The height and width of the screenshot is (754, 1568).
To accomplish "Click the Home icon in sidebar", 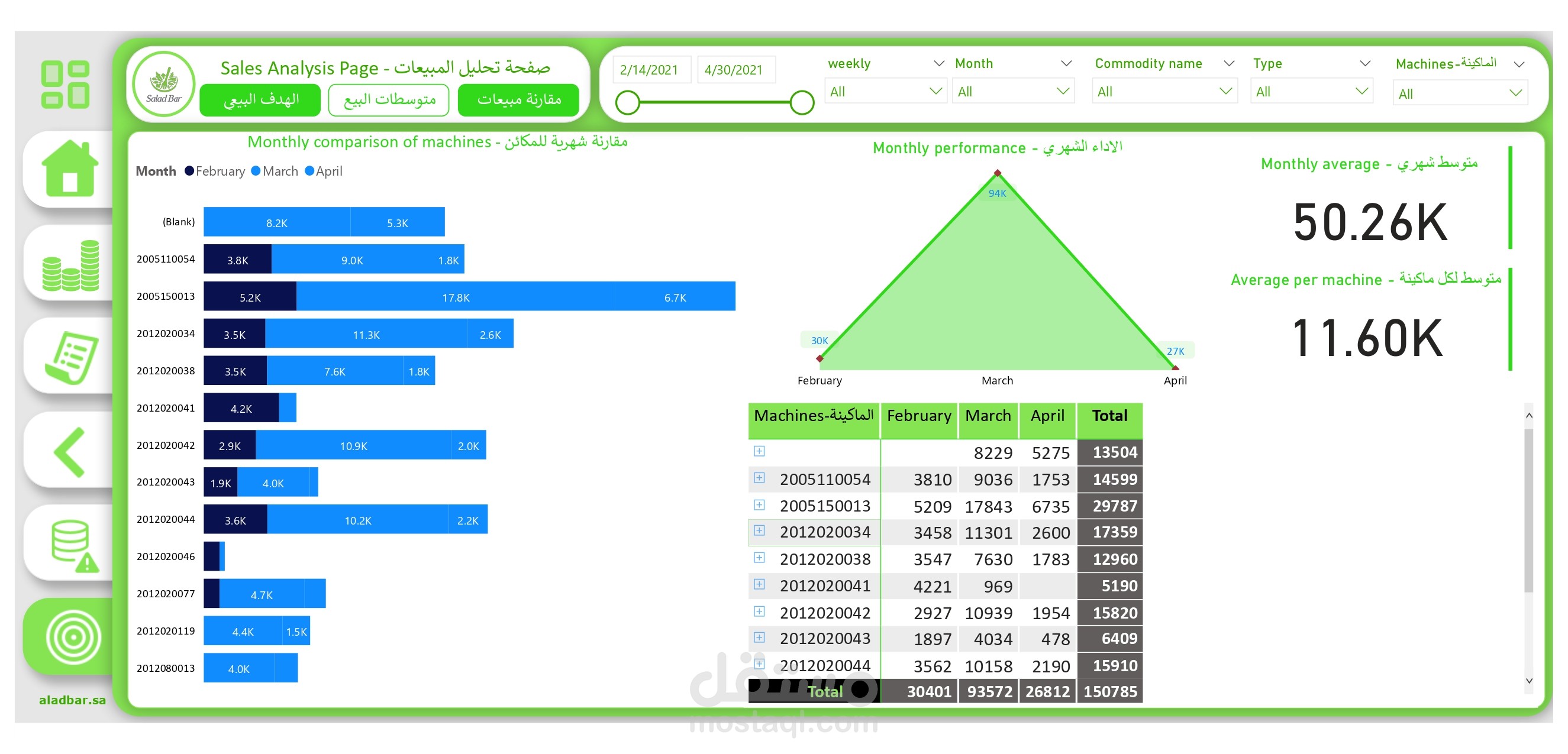I will [x=70, y=169].
